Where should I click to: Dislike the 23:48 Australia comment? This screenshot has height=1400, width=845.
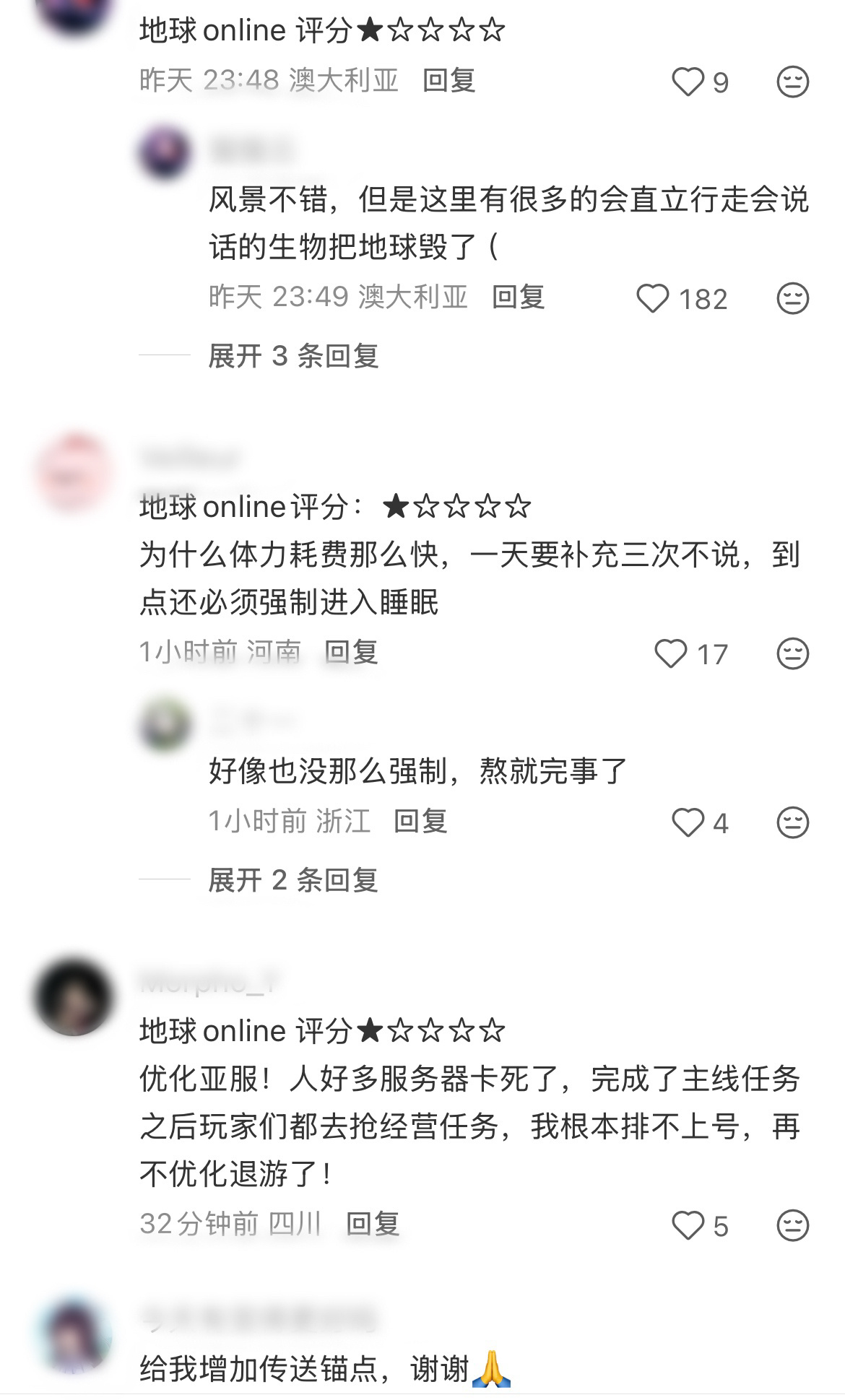pyautogui.click(x=792, y=82)
